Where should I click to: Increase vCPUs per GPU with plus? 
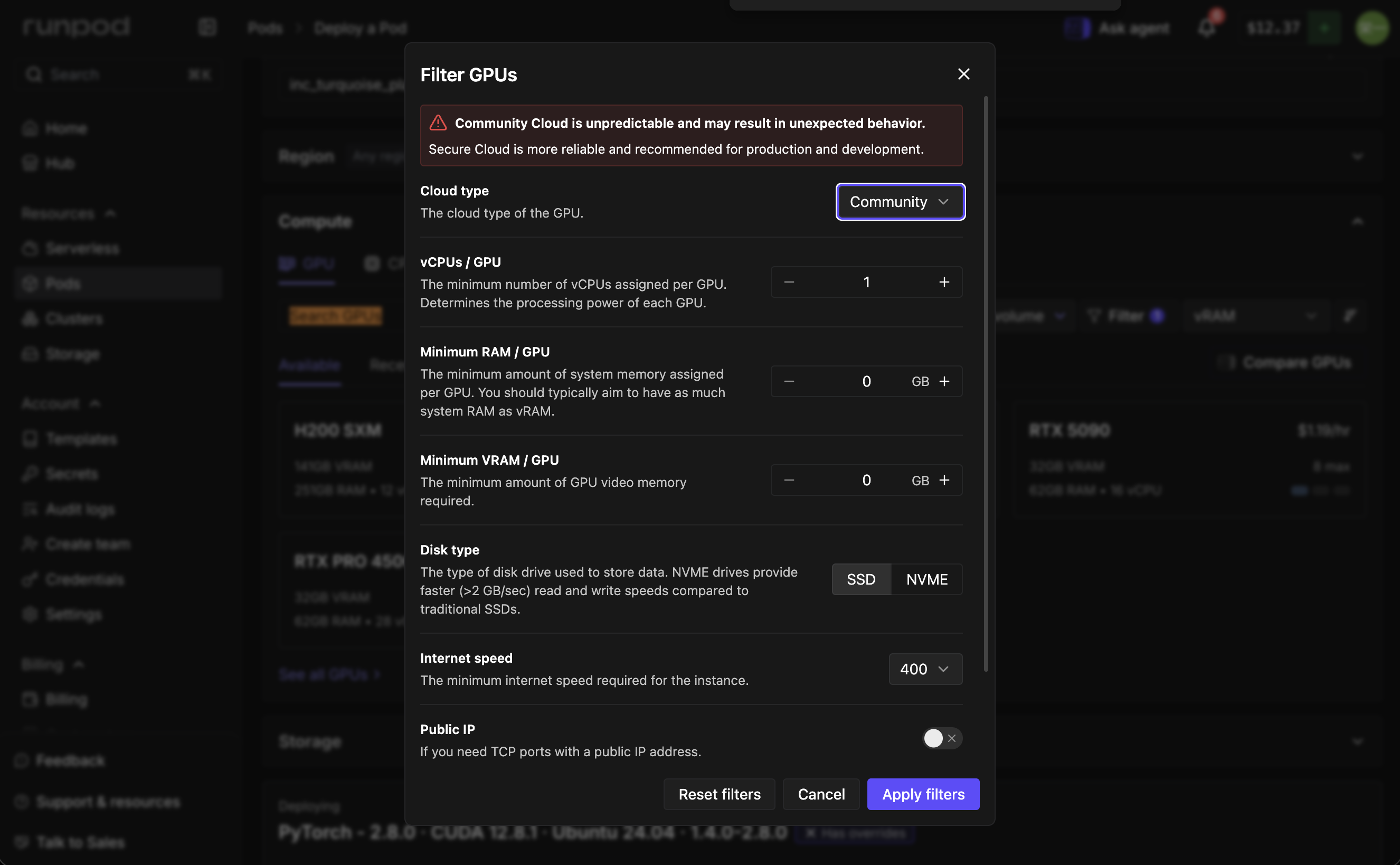click(x=944, y=282)
